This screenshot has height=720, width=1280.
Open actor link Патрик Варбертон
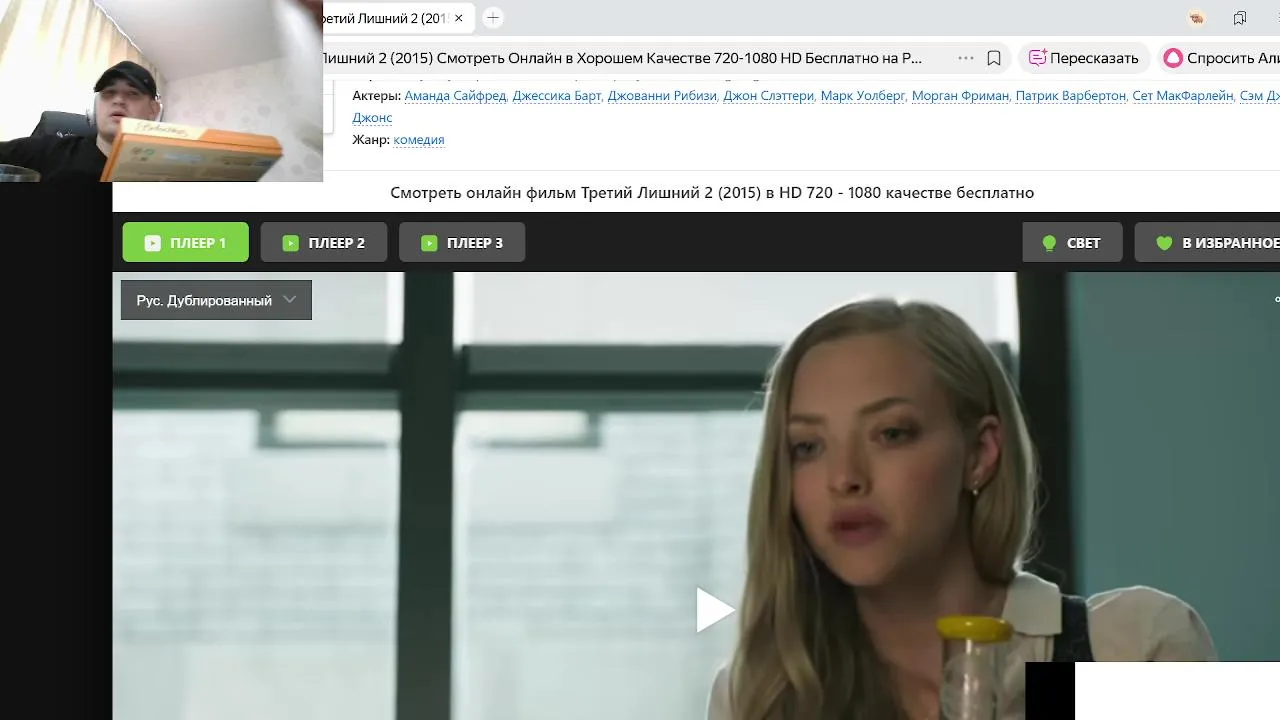(x=1070, y=96)
